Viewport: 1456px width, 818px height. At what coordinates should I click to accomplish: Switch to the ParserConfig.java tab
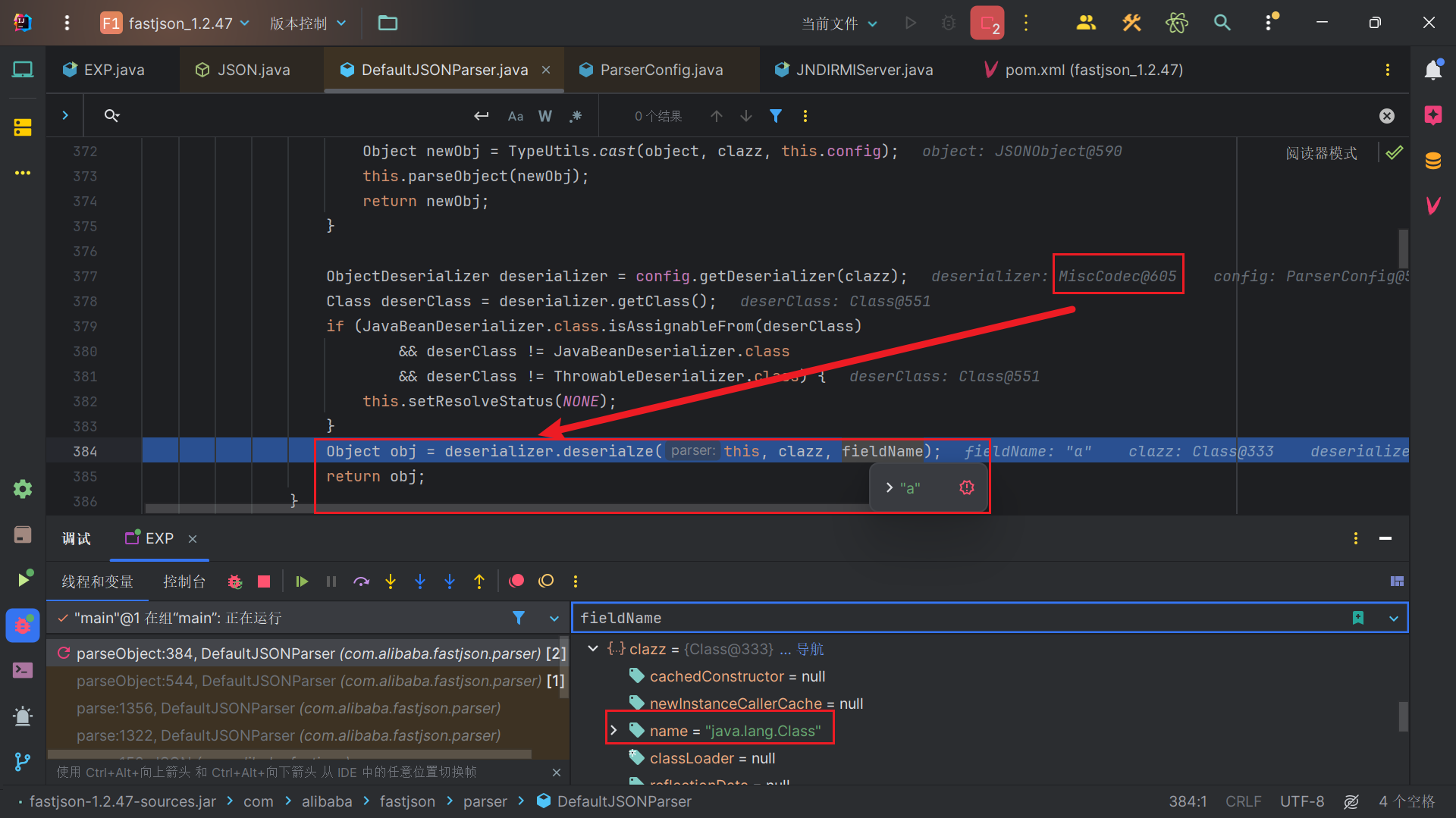click(652, 70)
